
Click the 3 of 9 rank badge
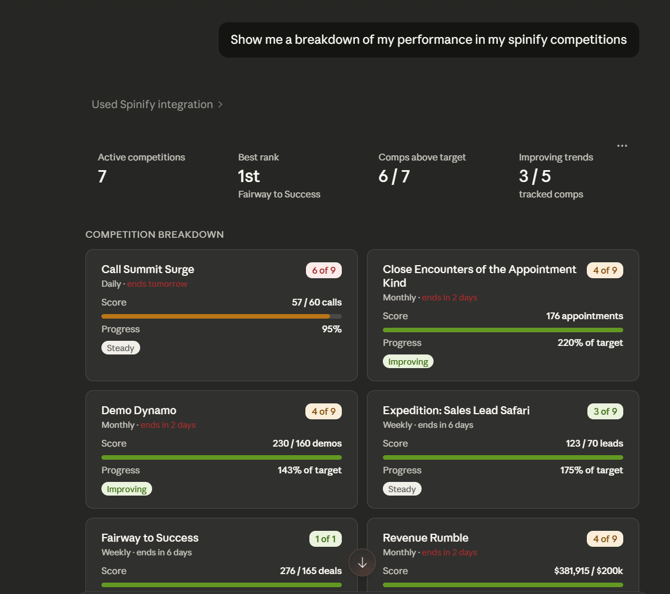604,411
